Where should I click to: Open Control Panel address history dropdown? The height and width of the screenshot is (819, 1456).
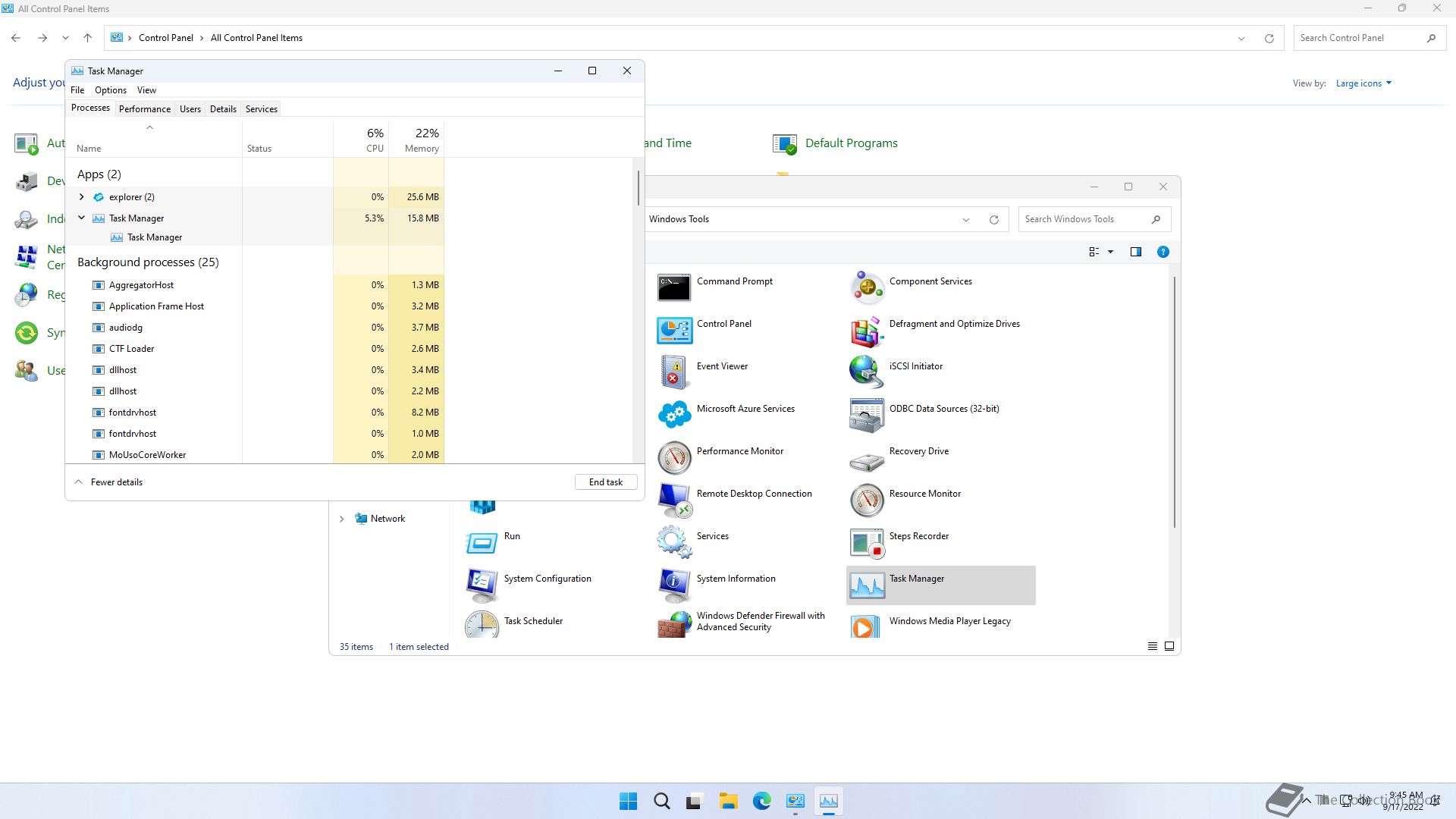1241,38
